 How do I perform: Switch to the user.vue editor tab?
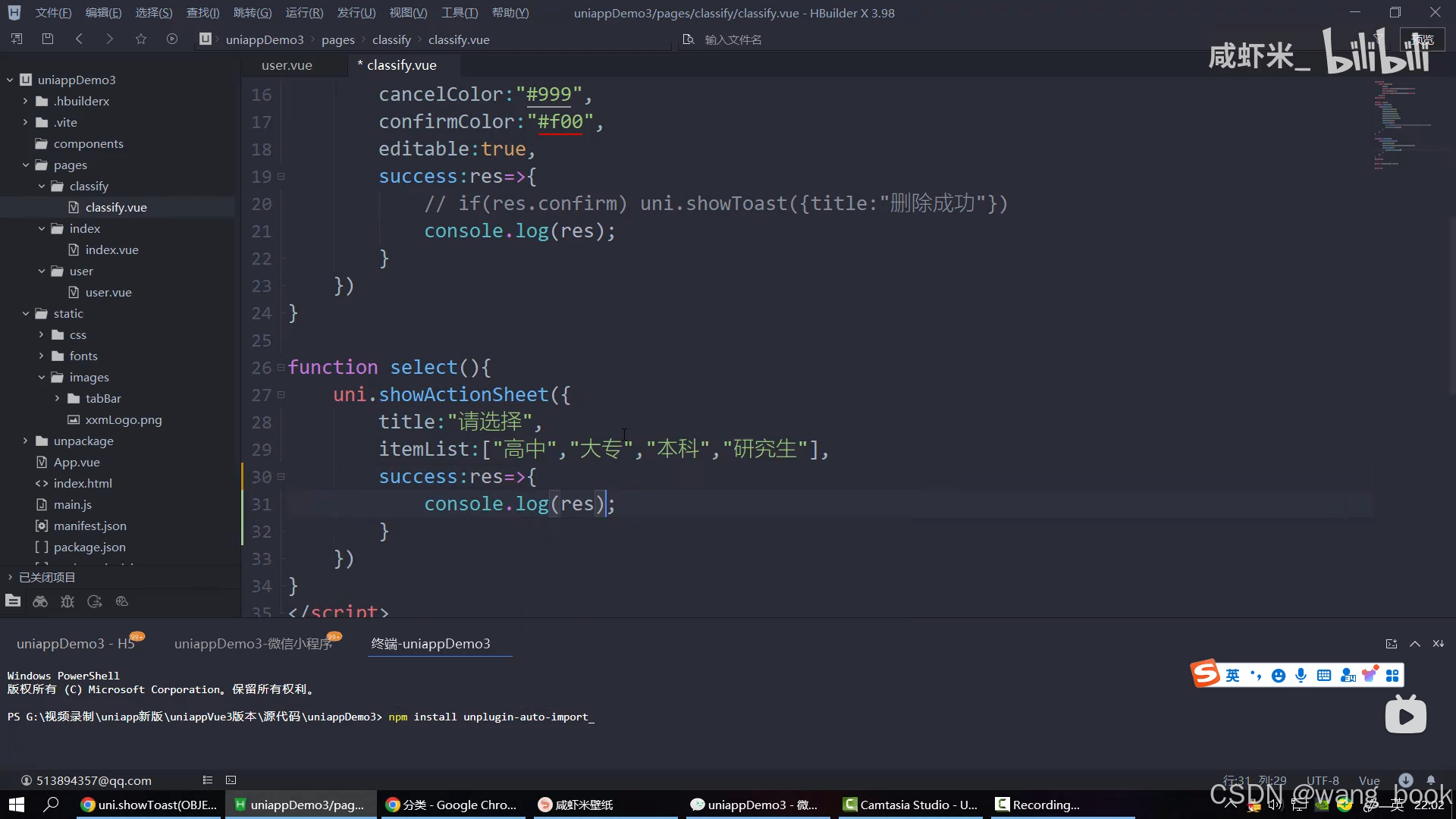pyautogui.click(x=287, y=65)
